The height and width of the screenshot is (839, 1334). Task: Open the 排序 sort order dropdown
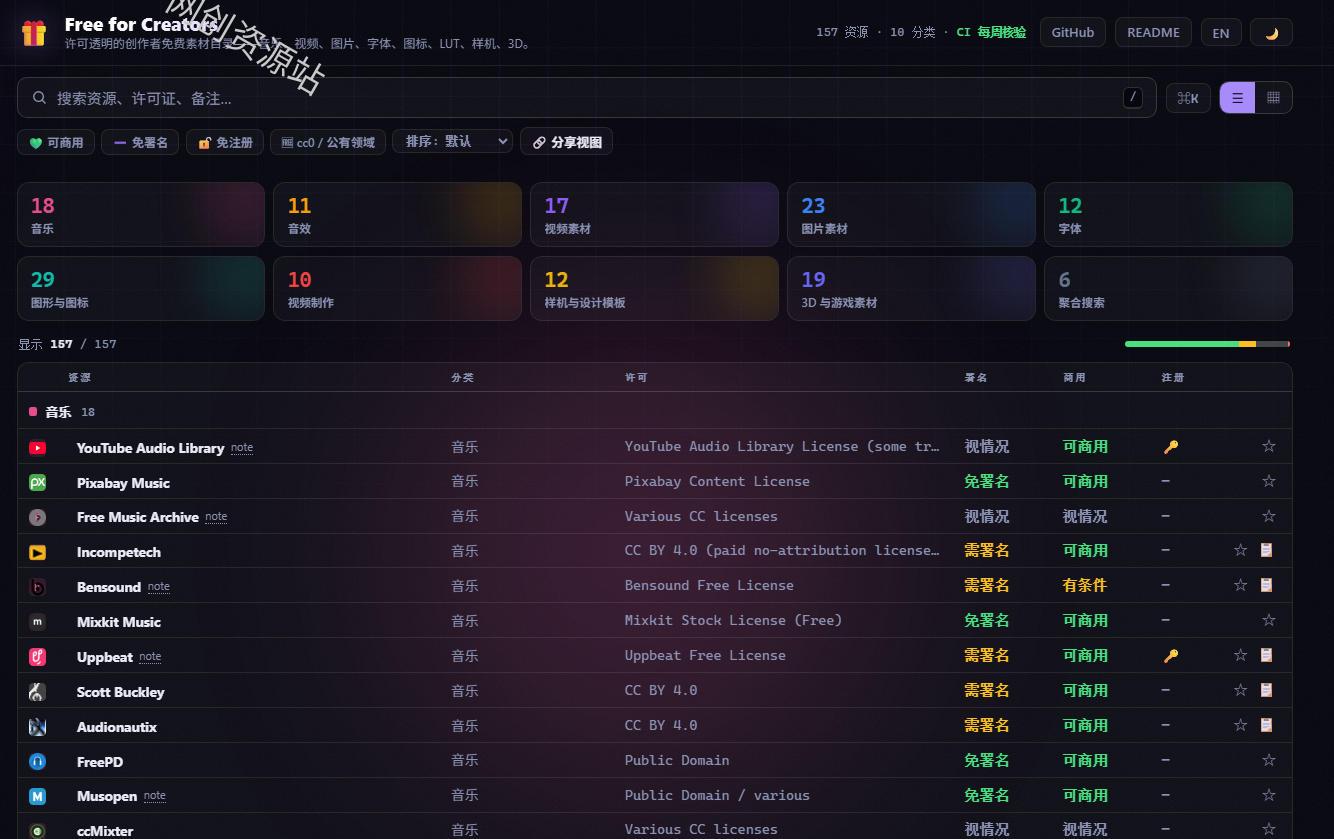click(x=452, y=142)
